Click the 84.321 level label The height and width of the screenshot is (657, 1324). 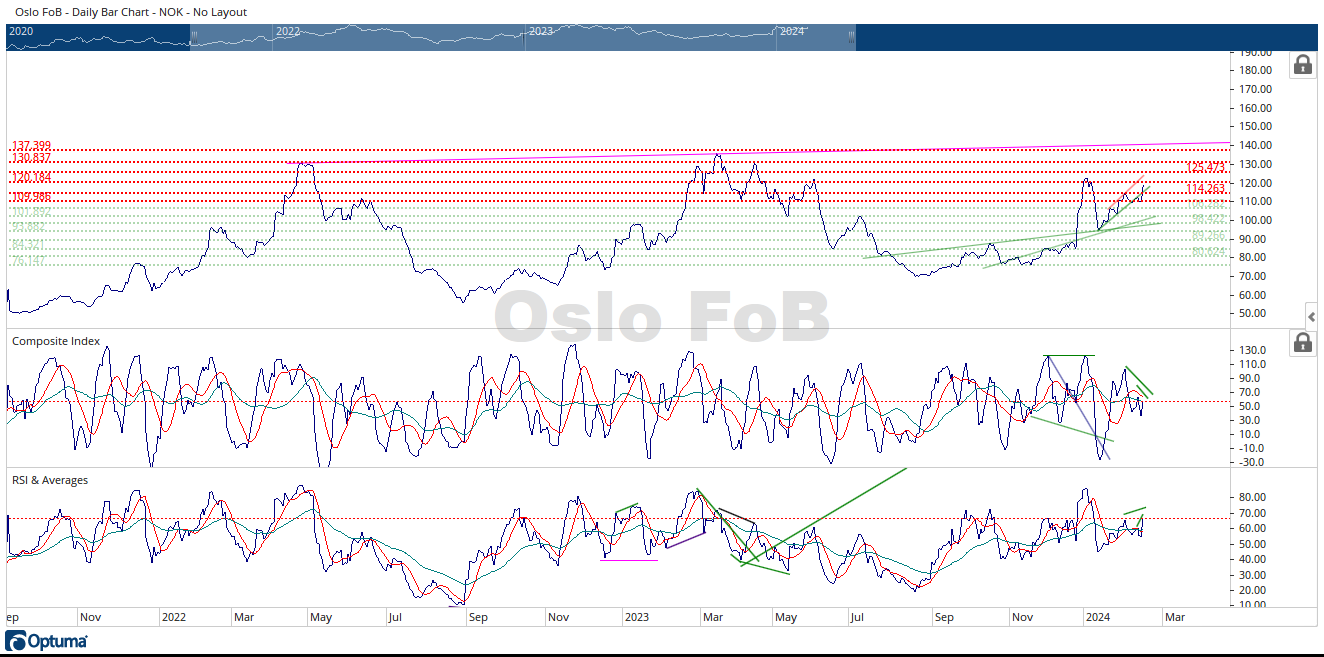[28, 244]
